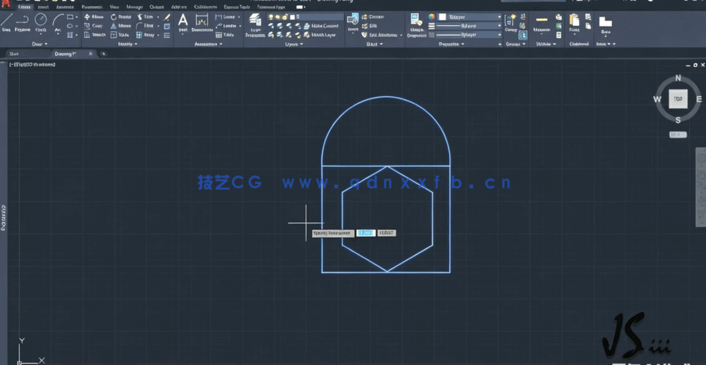Activate the Scale tool
The image size is (706, 365).
point(120,35)
